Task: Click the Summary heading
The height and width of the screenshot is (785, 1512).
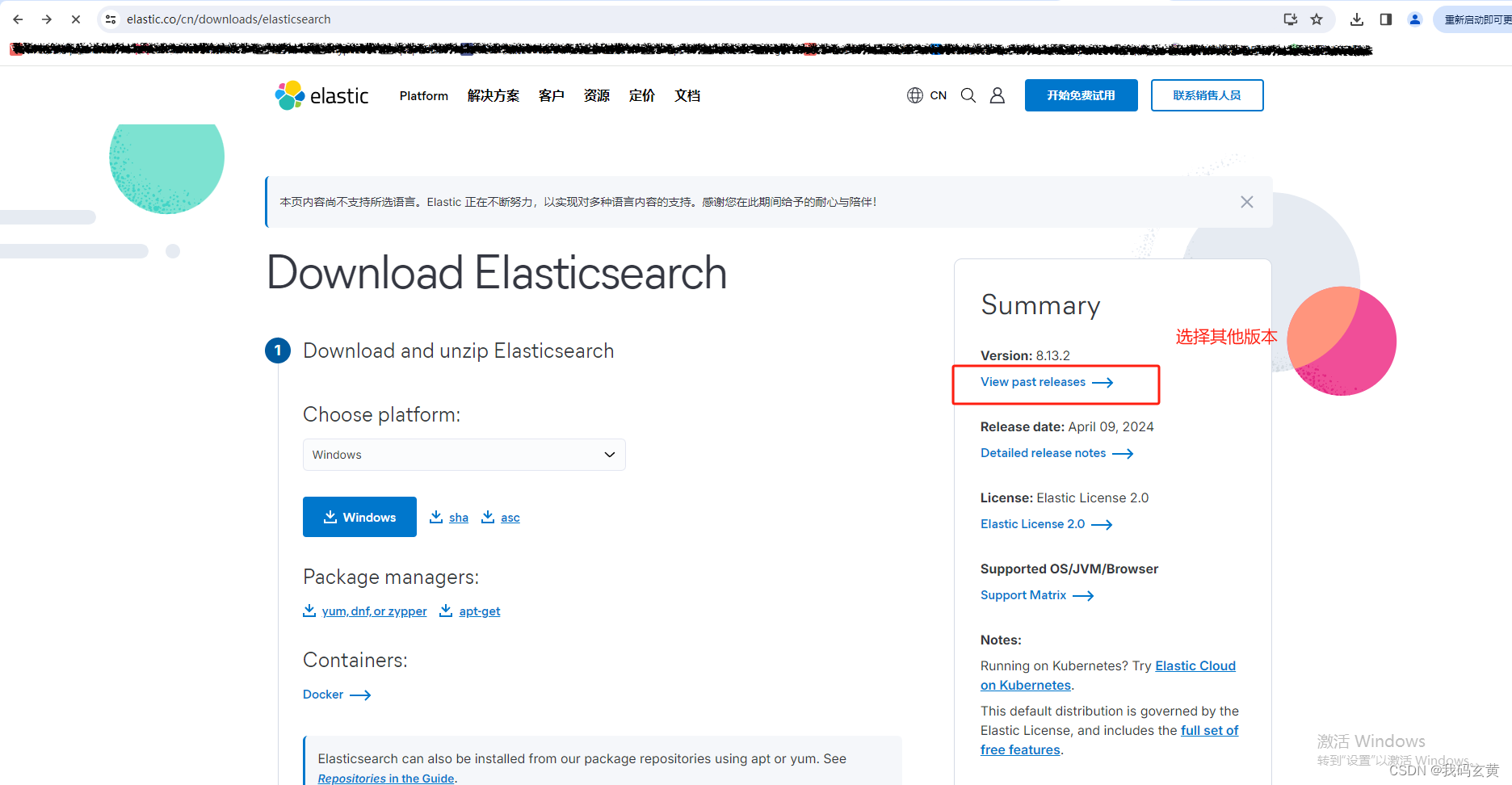Action: [1040, 305]
